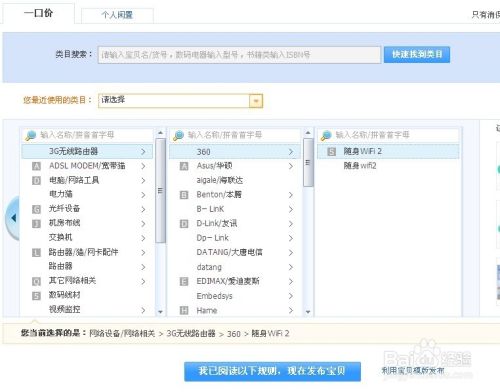Click second column scrollbar up arrow
This screenshot has height=392, width=500.
point(308,133)
